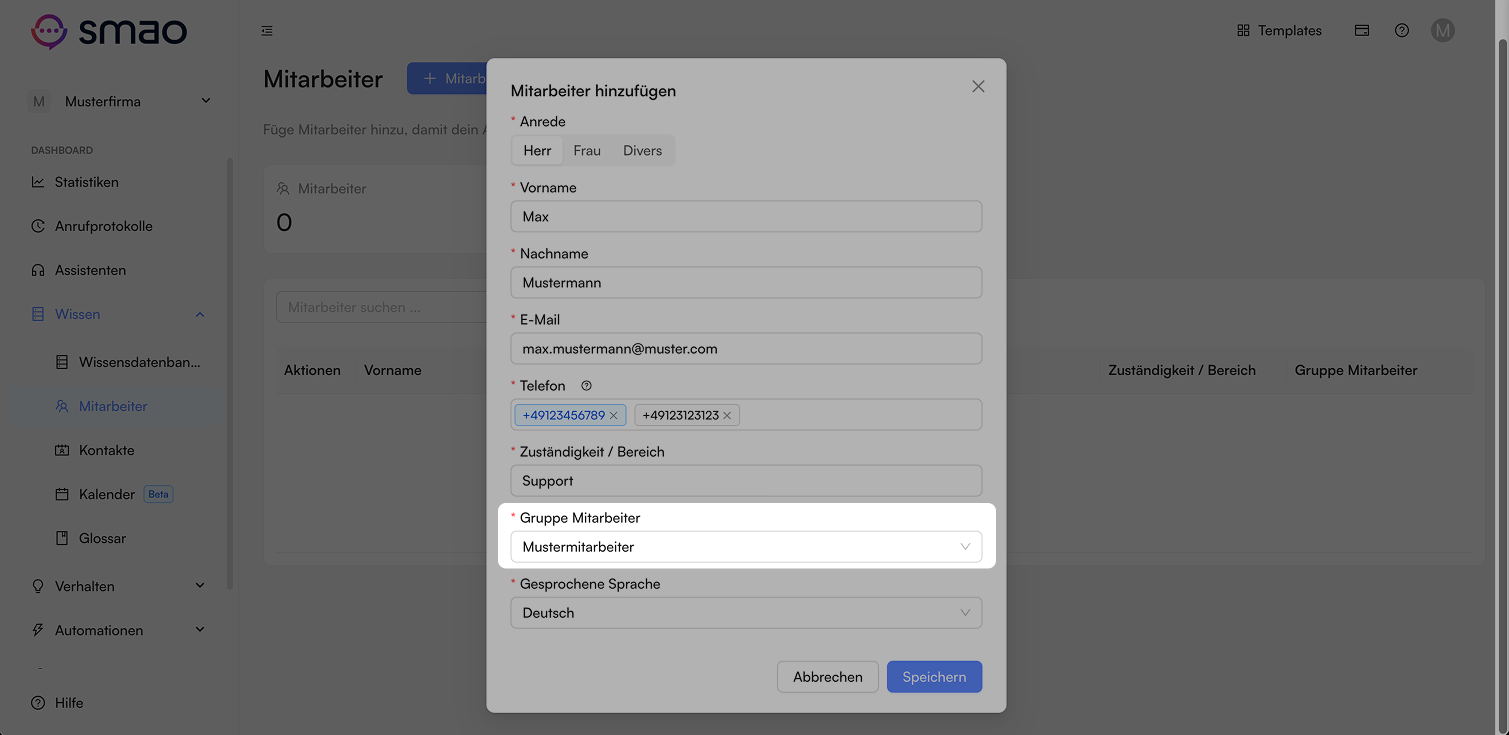Screen dimensions: 1509x735
Task: Click the Glossar book icon
Action: [x=62, y=538]
